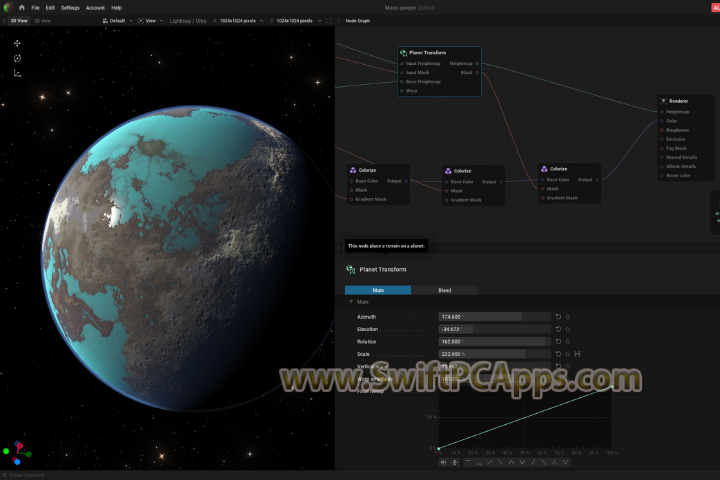The height and width of the screenshot is (480, 720).
Task: Click the orientation gizmo in the 3D view
Action: click(17, 453)
